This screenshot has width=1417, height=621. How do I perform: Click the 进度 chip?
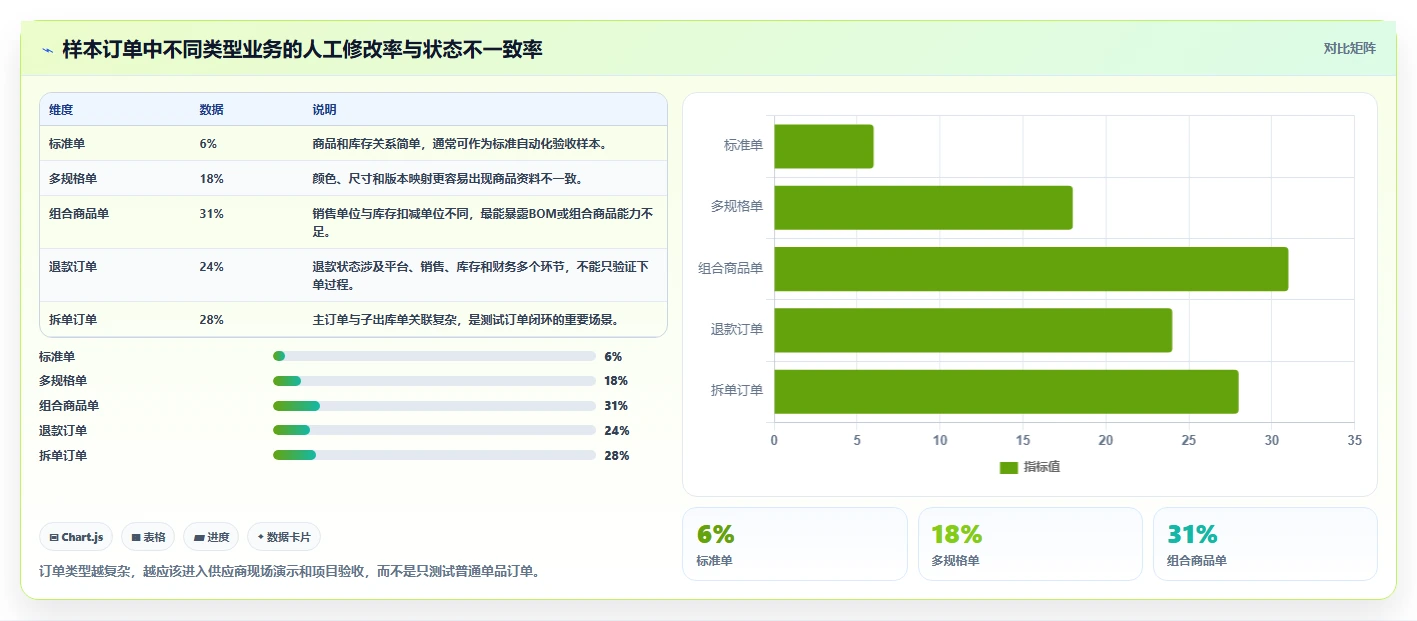(211, 537)
